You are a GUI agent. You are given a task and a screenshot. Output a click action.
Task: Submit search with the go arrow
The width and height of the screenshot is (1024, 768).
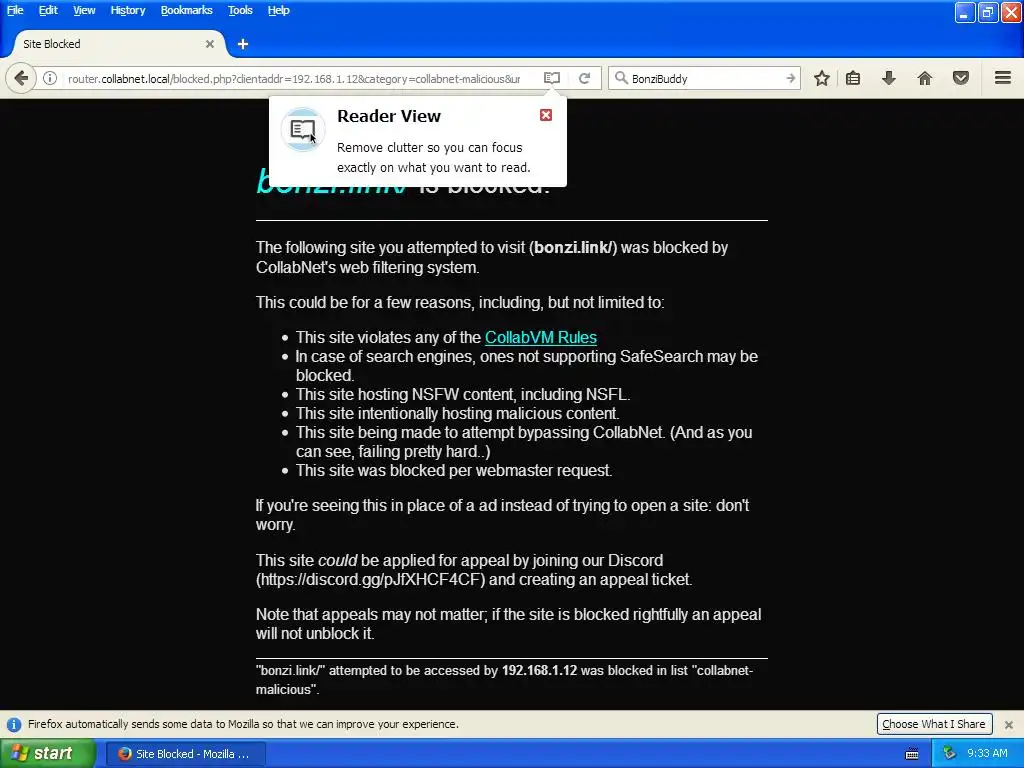pos(790,78)
